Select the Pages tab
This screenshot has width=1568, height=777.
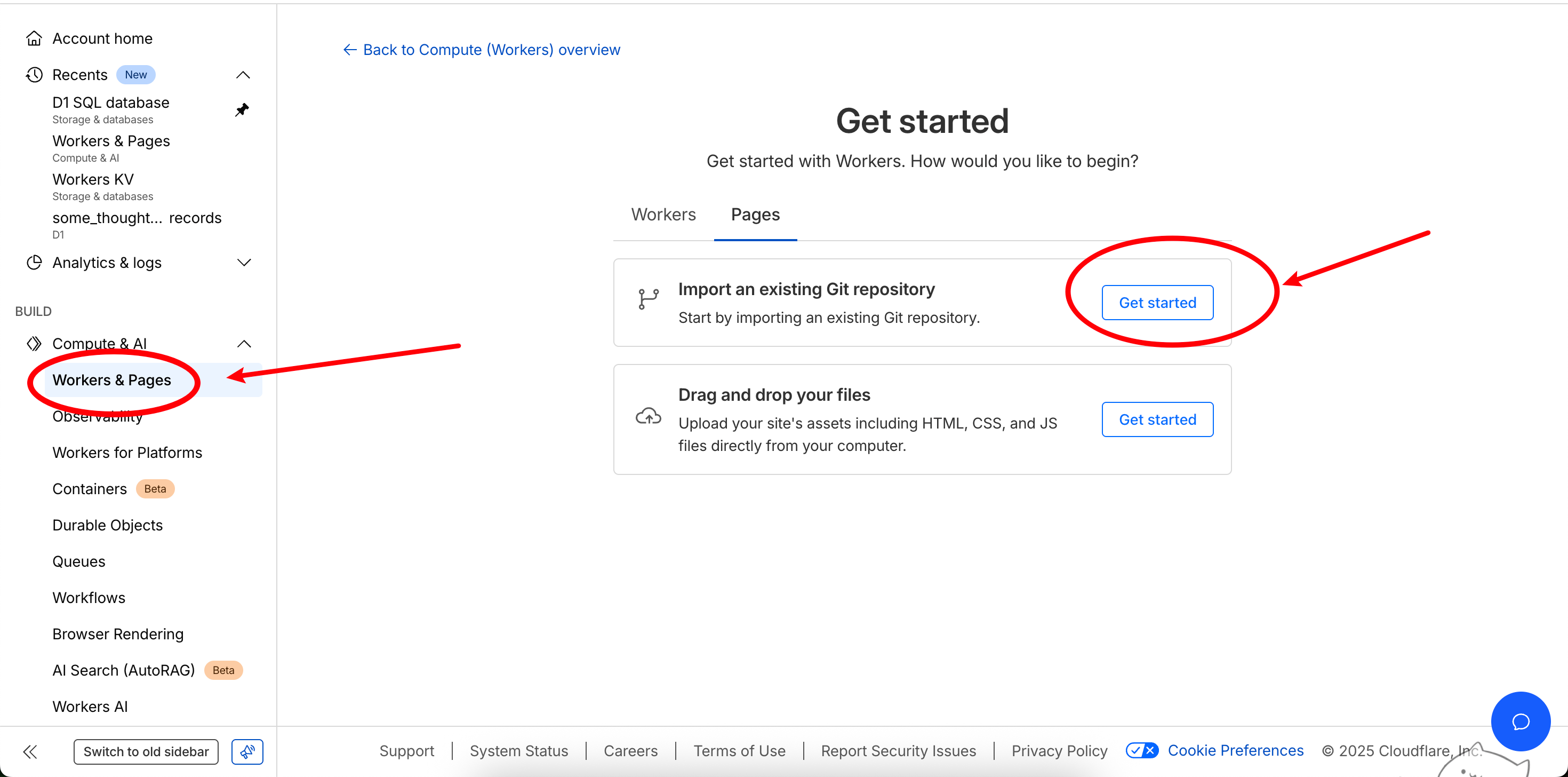click(x=755, y=215)
